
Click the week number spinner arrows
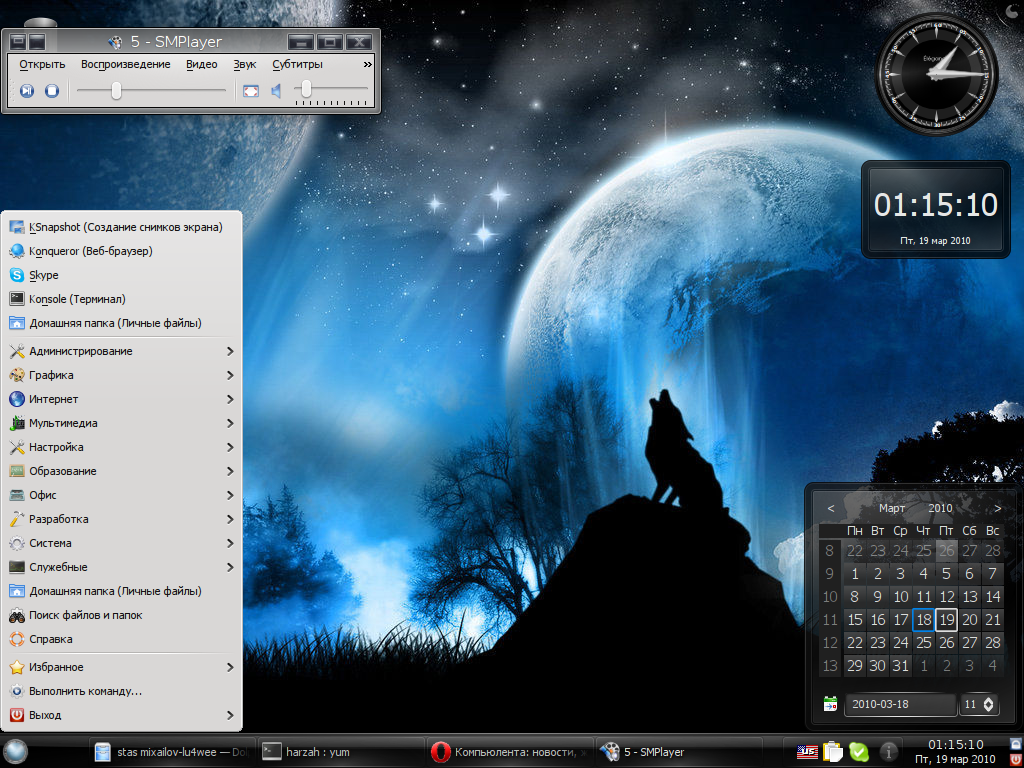989,705
